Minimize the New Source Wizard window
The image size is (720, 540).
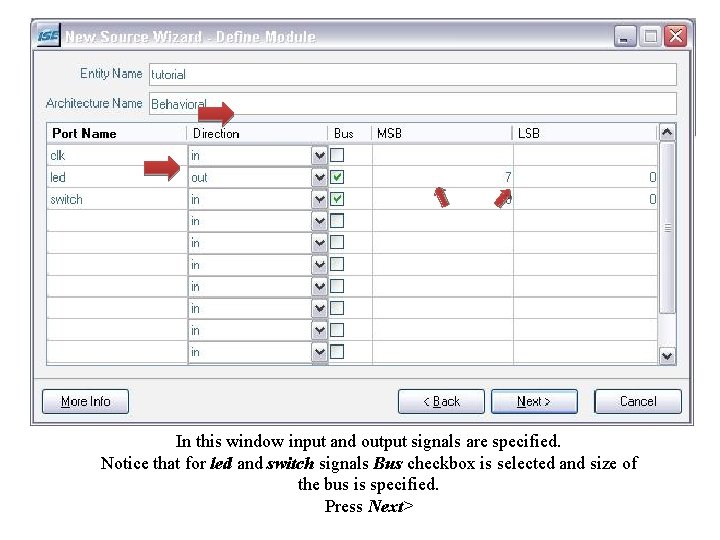click(x=624, y=36)
